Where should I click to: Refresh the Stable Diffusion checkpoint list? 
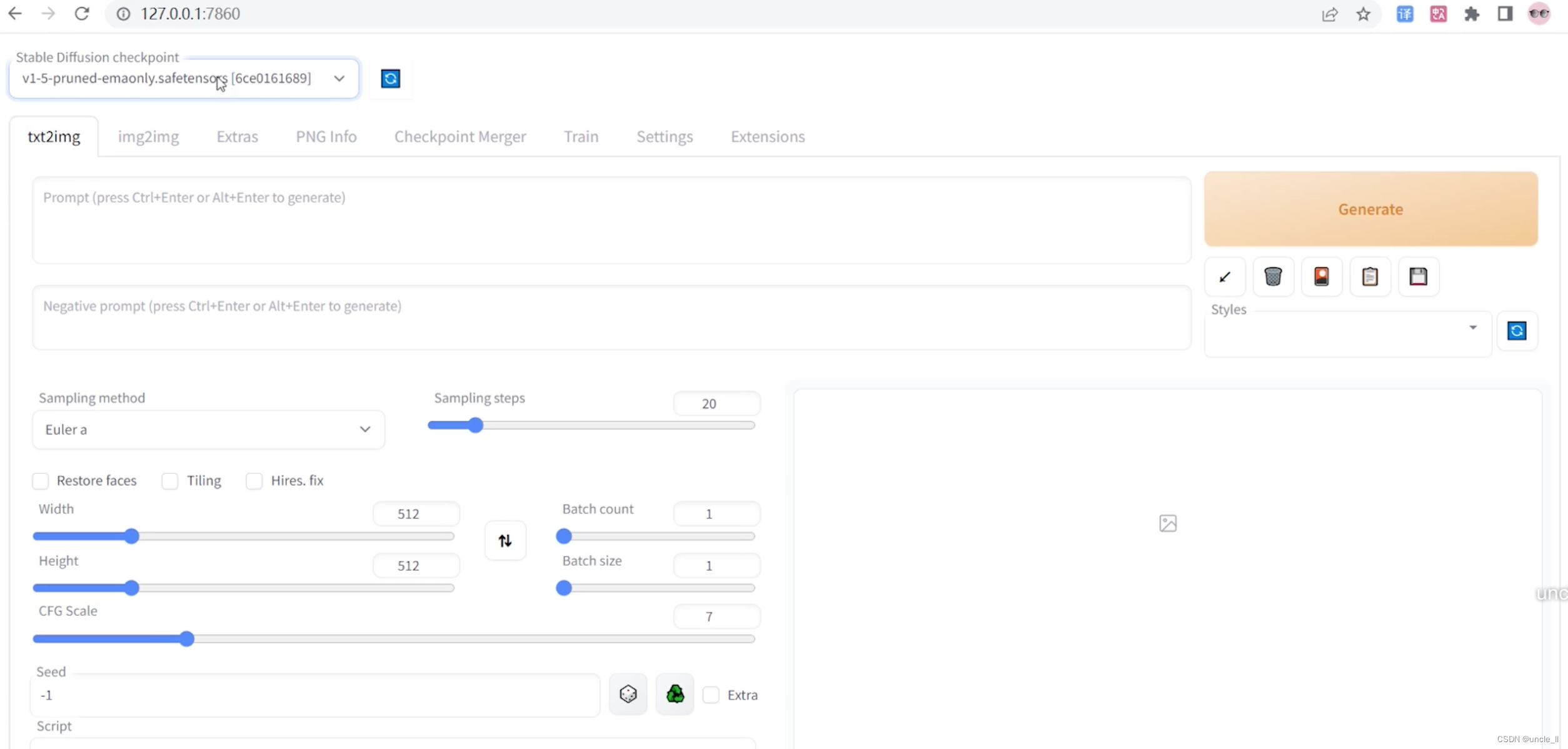pos(390,79)
